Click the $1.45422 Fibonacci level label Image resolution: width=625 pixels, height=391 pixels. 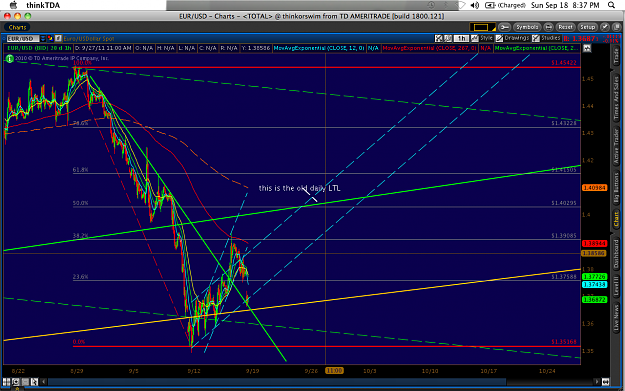point(564,63)
